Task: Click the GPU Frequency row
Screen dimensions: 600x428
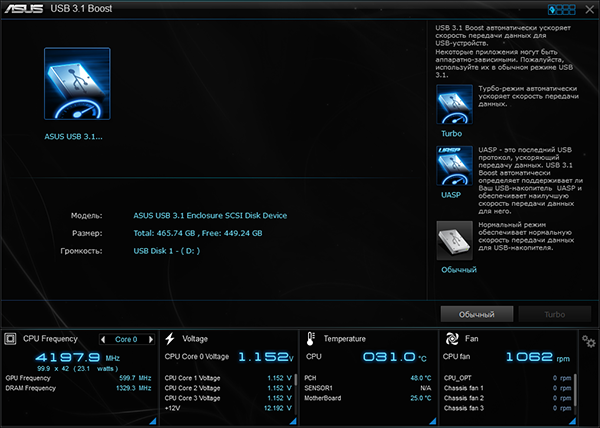Action: click(78, 378)
